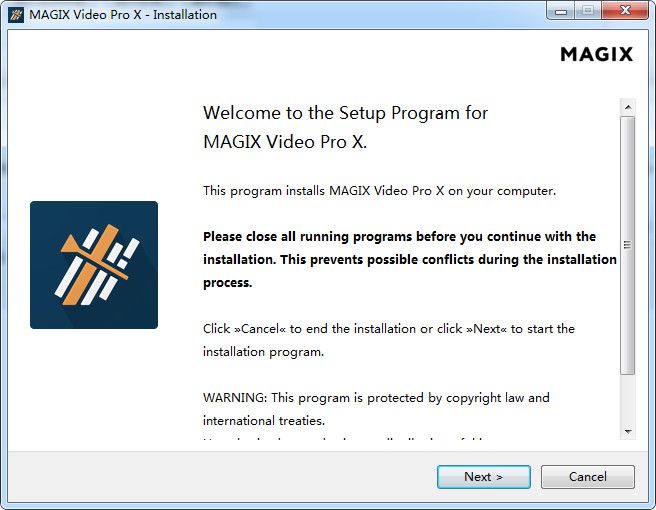
Task: Click the large Video Pro X logo image
Action: tap(94, 265)
